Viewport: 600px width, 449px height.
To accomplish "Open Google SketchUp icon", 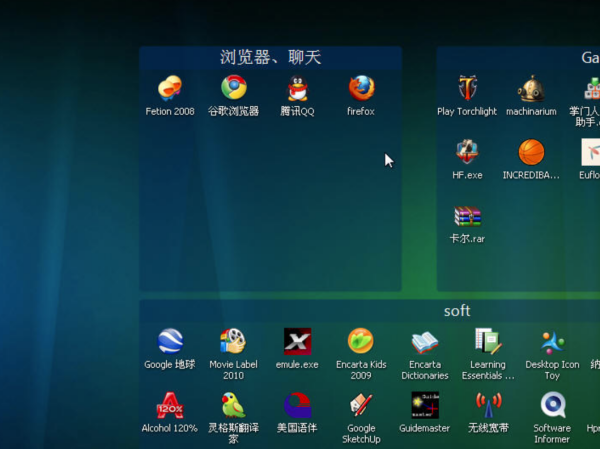I will coord(361,405).
